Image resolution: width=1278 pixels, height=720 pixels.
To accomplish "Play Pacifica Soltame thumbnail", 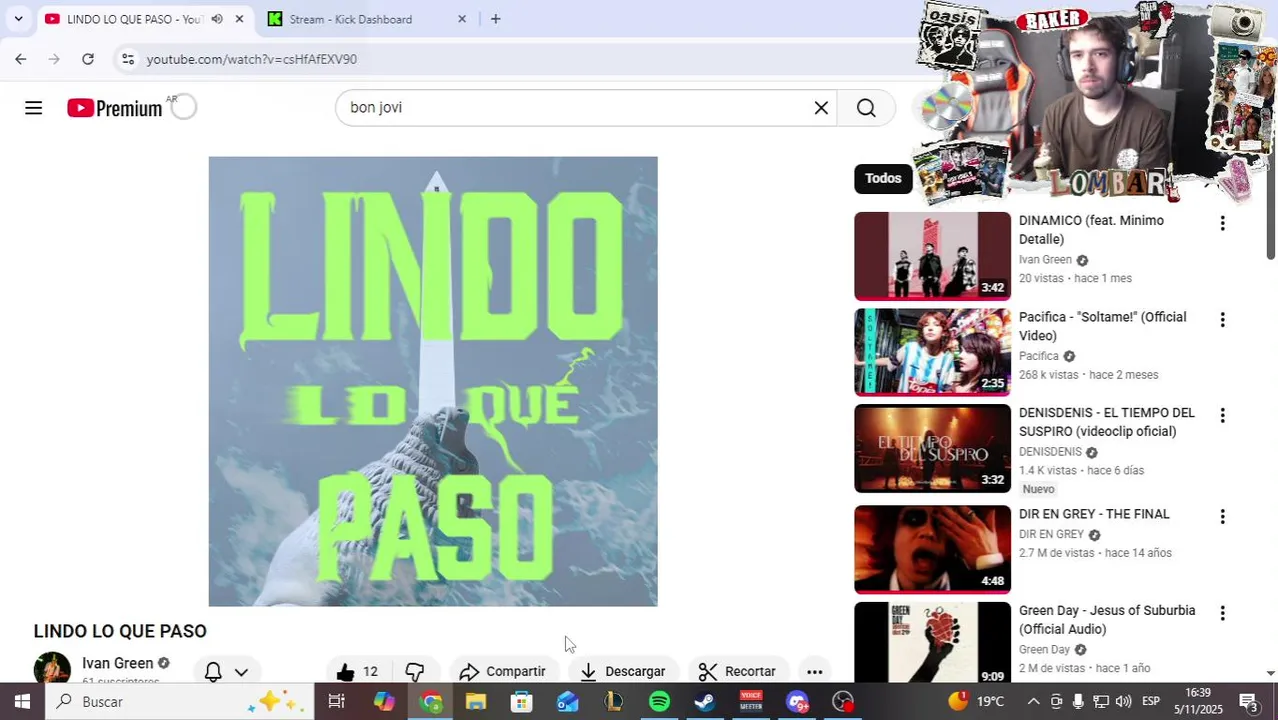I will point(932,352).
